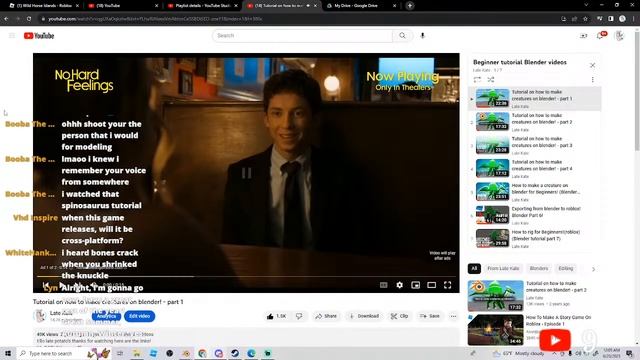Focus the YouTube search field
This screenshot has height=360, width=640.
pos(302,36)
